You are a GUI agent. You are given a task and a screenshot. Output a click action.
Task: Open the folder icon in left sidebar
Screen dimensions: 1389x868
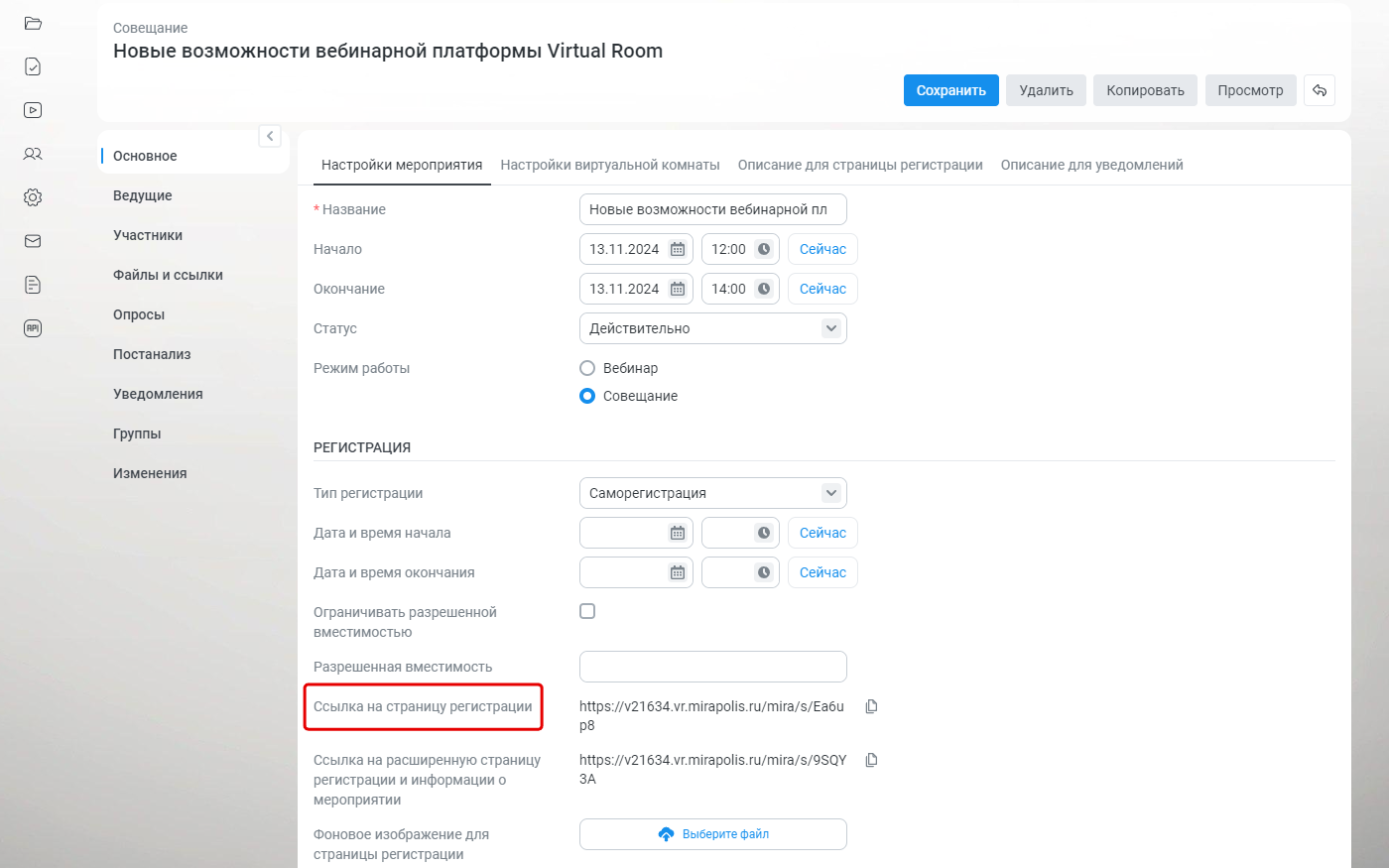(x=33, y=23)
